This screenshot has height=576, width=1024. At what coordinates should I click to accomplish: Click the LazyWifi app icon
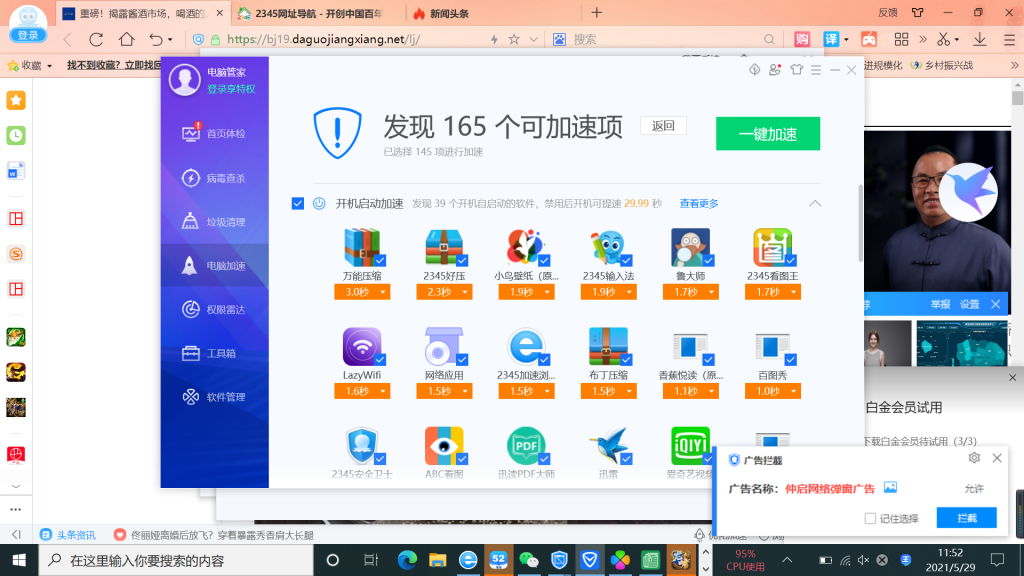(362, 346)
